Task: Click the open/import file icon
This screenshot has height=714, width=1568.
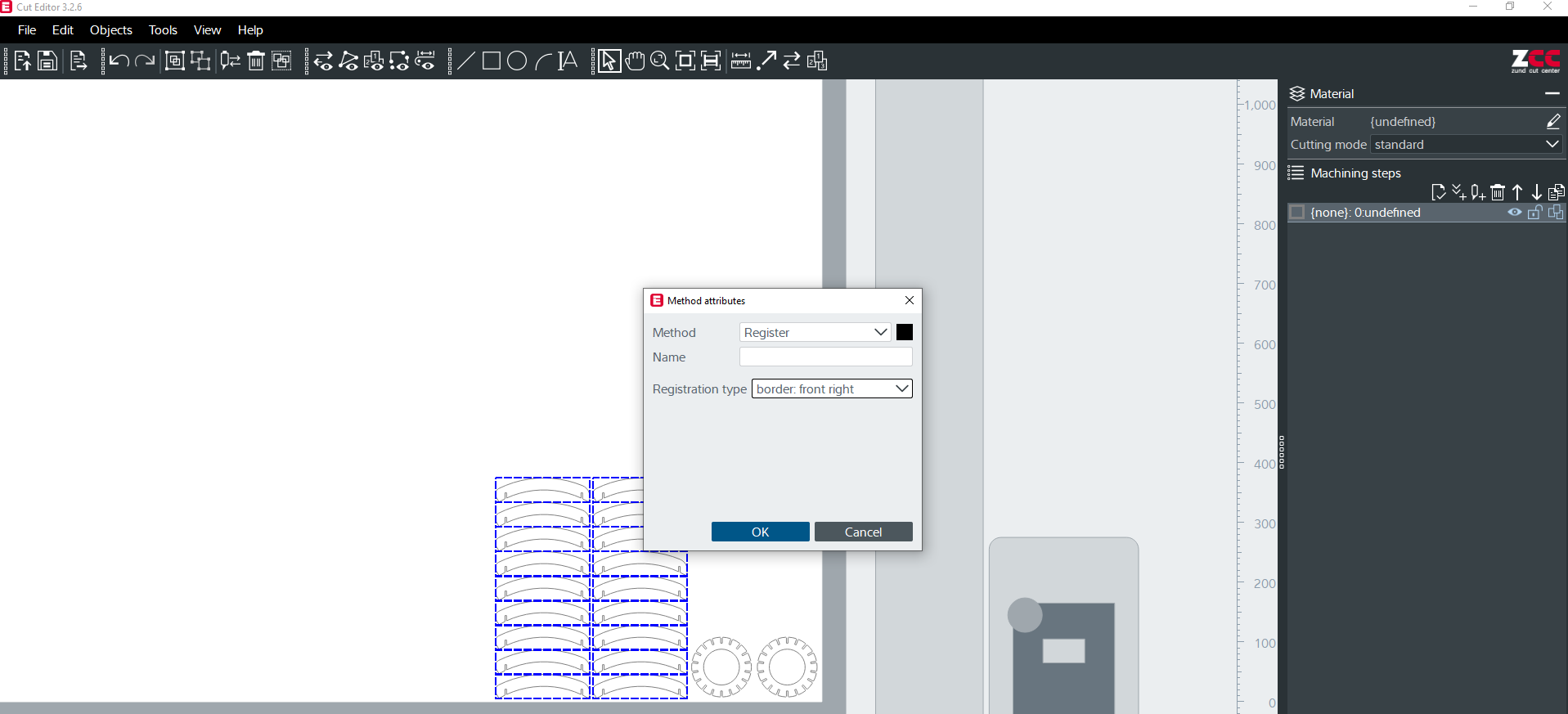Action: tap(22, 61)
